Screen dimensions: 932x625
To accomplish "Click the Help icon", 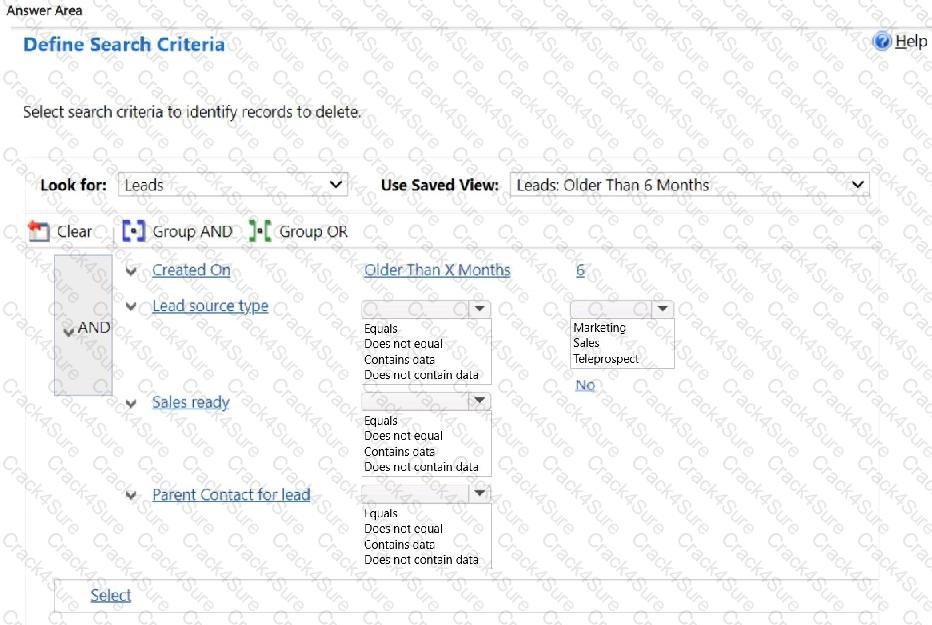I will [881, 41].
